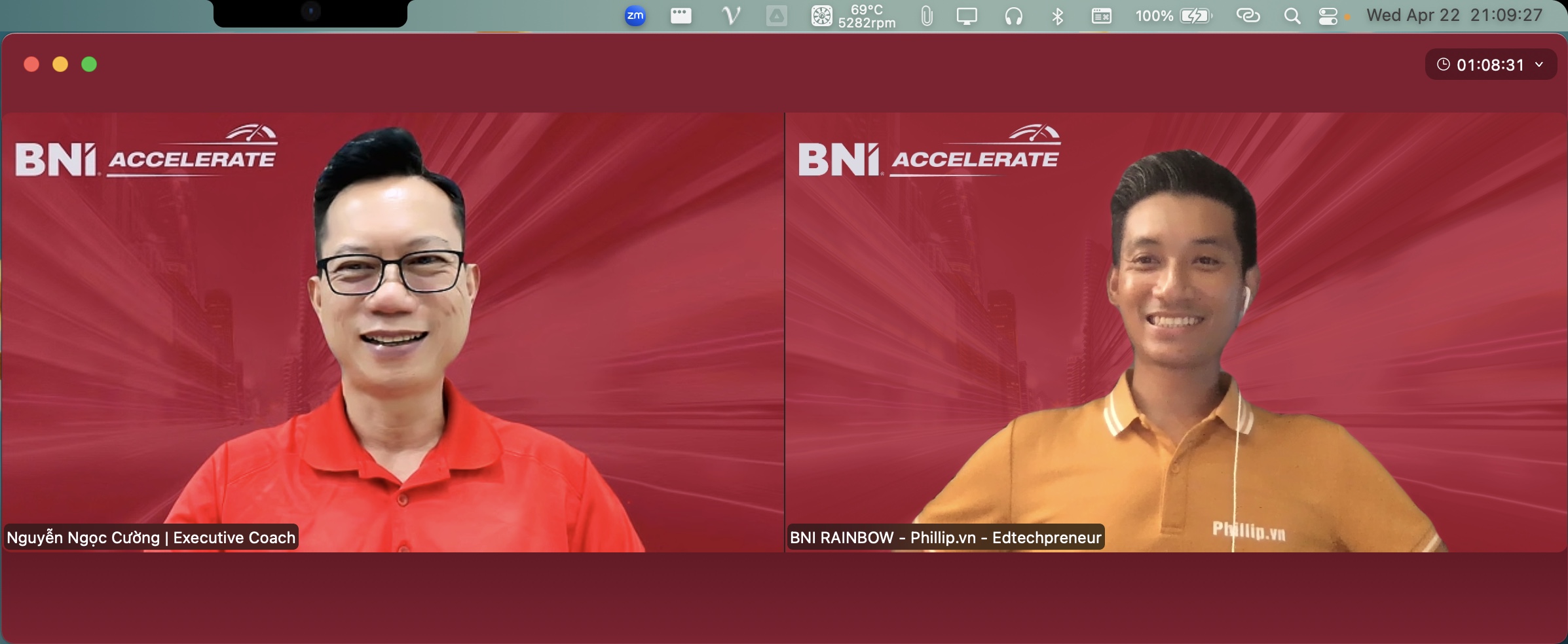The height and width of the screenshot is (644, 1568).
Task: Open Spotlight search magnifier icon
Action: (x=1292, y=16)
